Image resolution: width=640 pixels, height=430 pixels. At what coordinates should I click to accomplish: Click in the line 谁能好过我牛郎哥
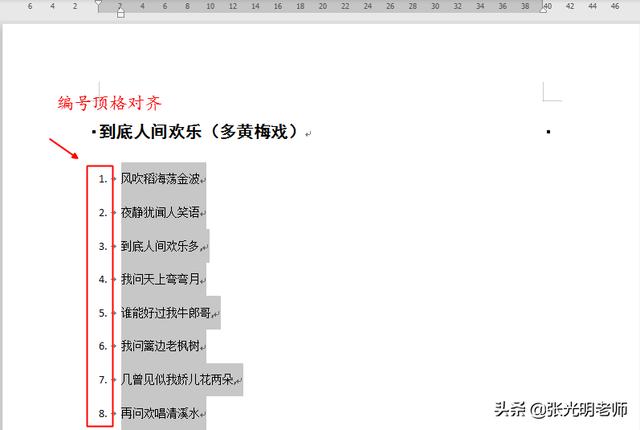coord(166,313)
